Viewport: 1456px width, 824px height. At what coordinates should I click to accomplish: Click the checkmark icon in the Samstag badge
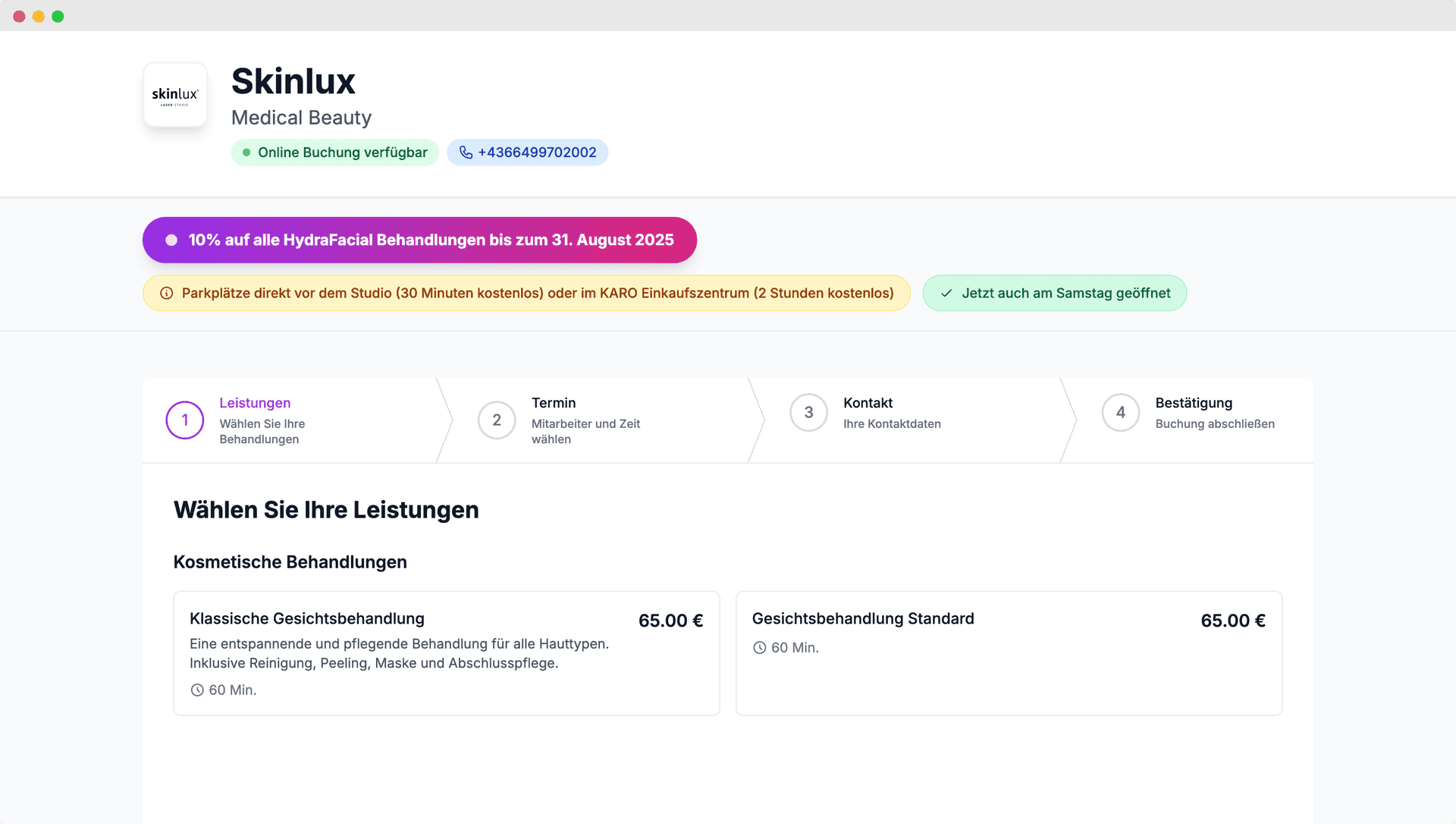(x=946, y=293)
